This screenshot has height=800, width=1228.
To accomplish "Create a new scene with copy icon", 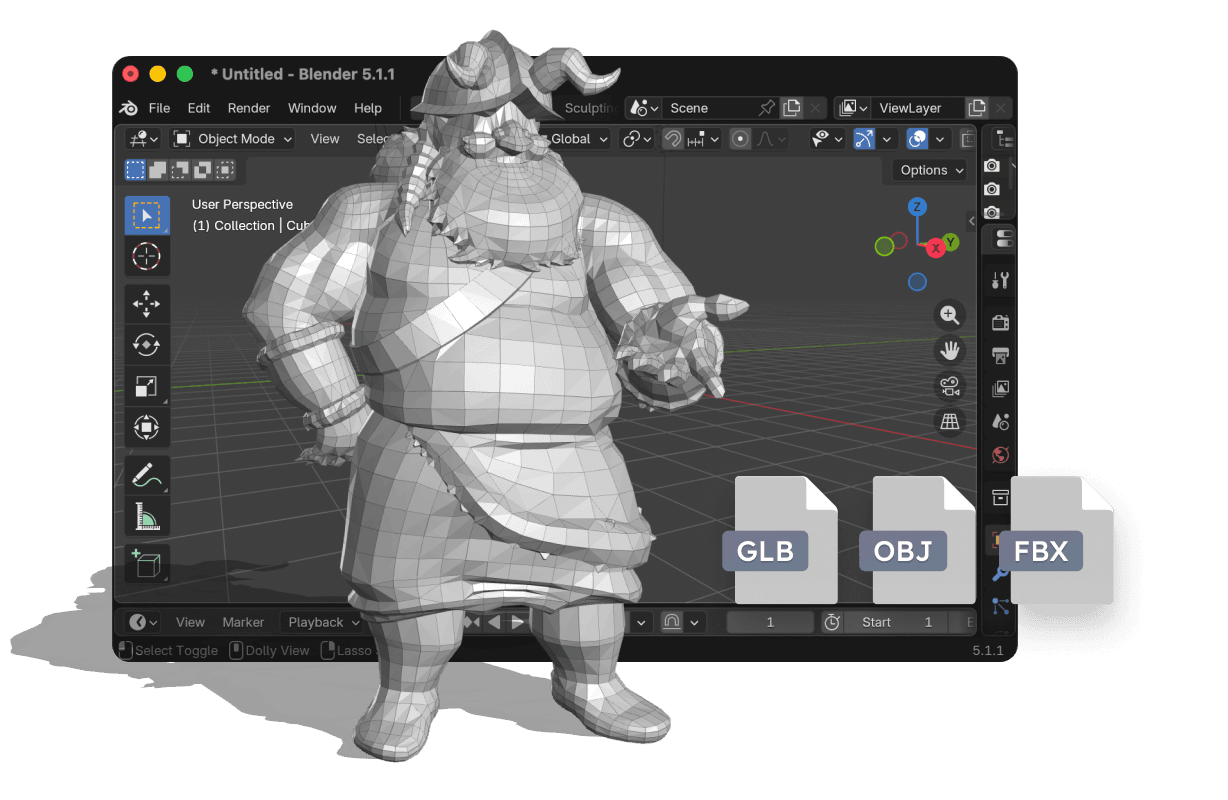I will (x=792, y=108).
